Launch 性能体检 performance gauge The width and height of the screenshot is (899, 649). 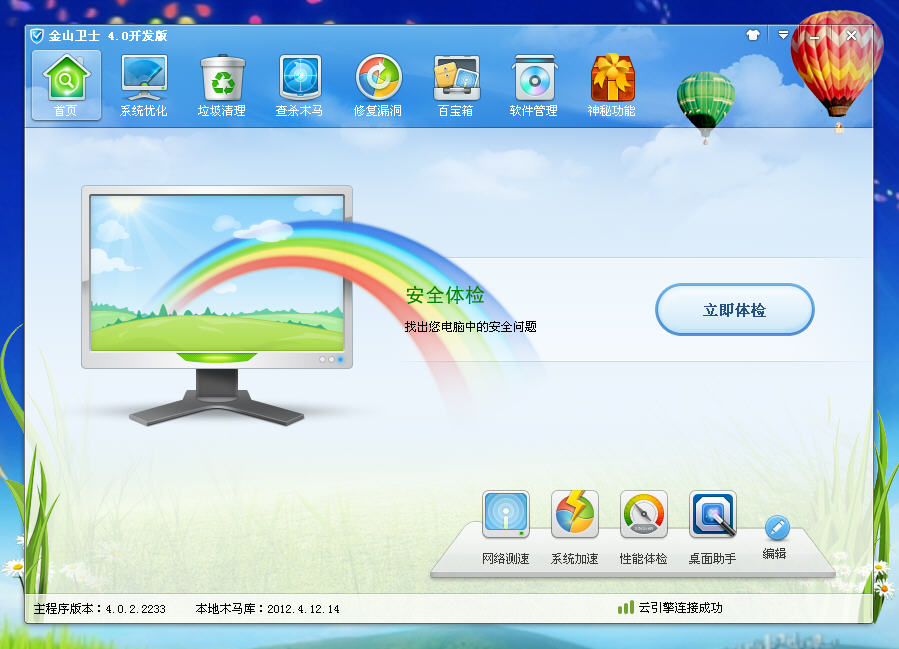click(x=643, y=527)
